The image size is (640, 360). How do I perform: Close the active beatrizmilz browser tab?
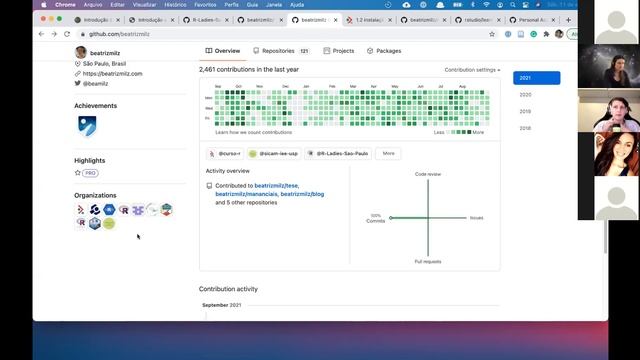point(336,20)
